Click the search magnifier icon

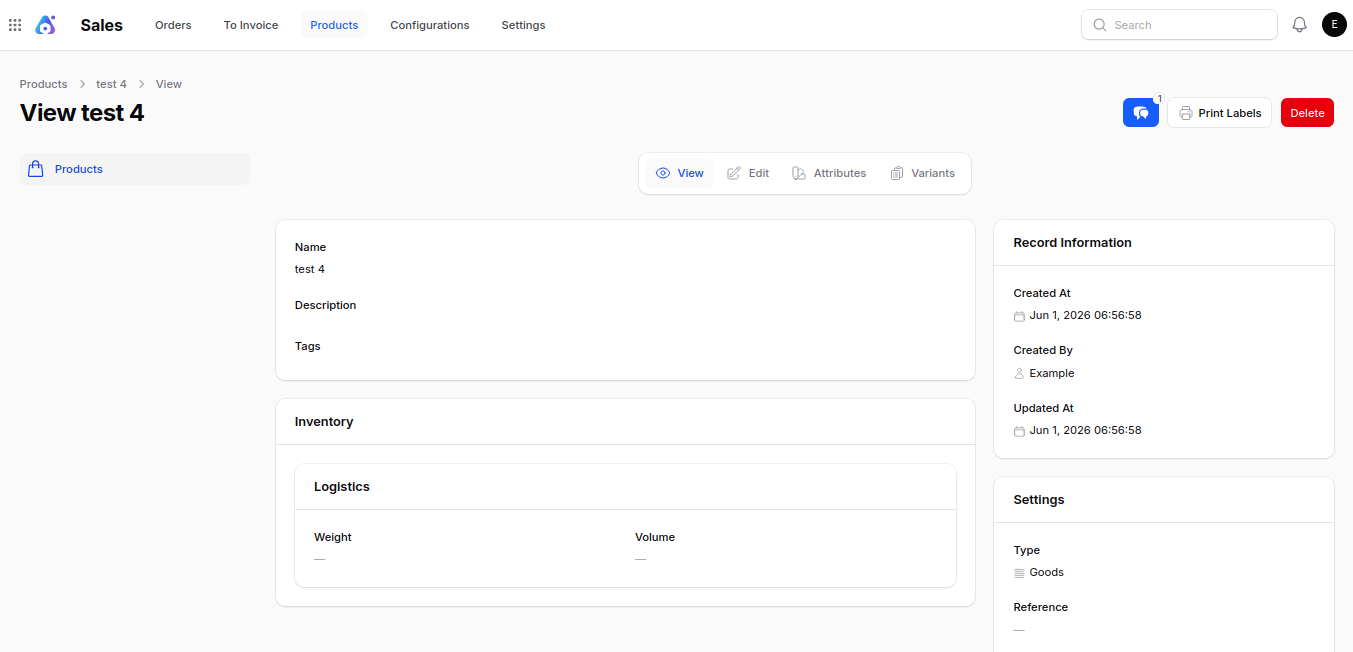[1100, 25]
